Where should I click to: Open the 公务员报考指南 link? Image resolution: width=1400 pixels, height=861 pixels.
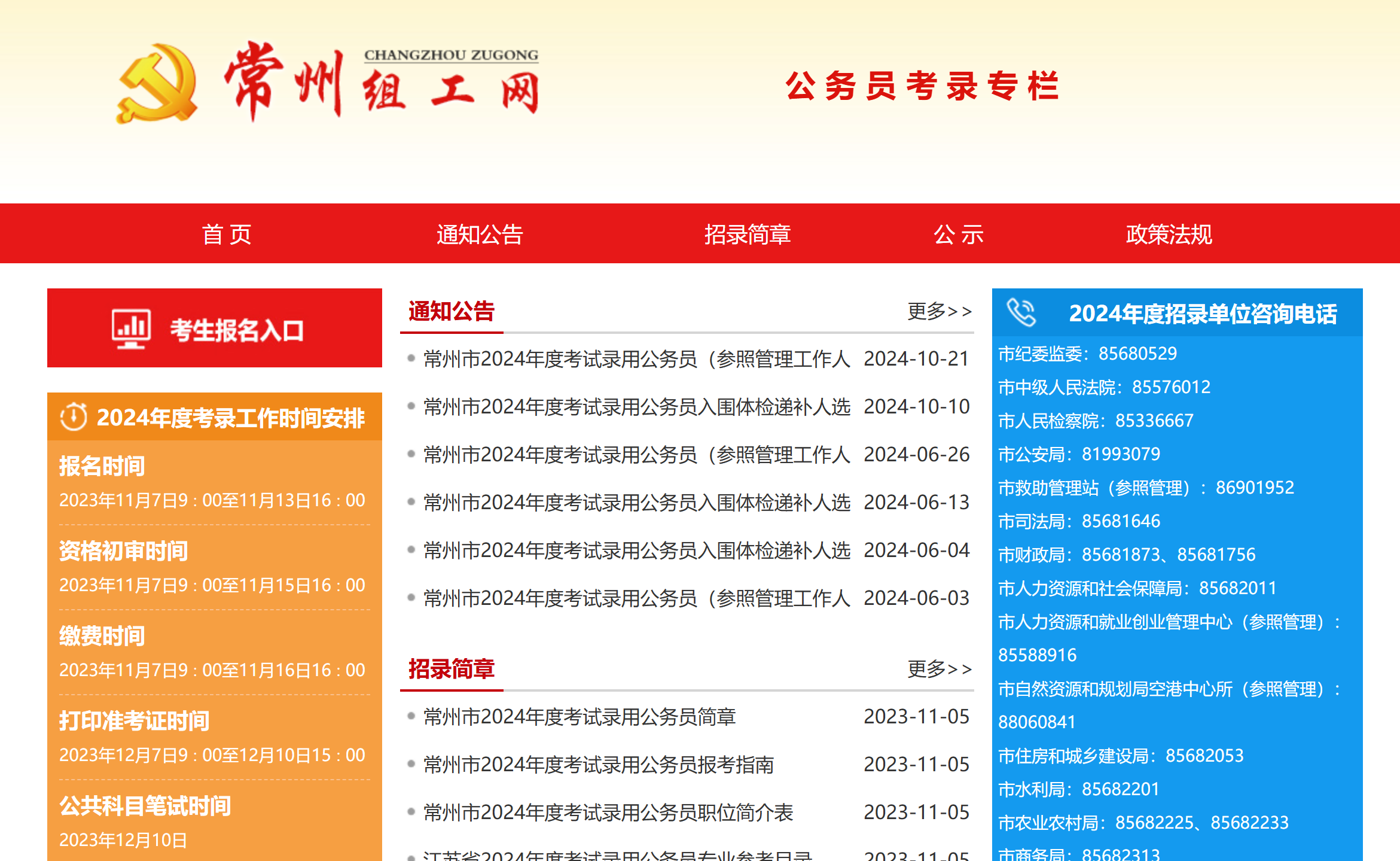(x=598, y=765)
